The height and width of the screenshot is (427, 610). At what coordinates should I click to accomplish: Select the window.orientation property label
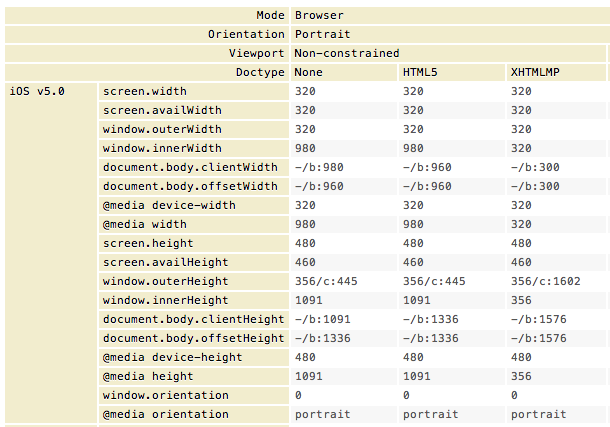coord(163,395)
